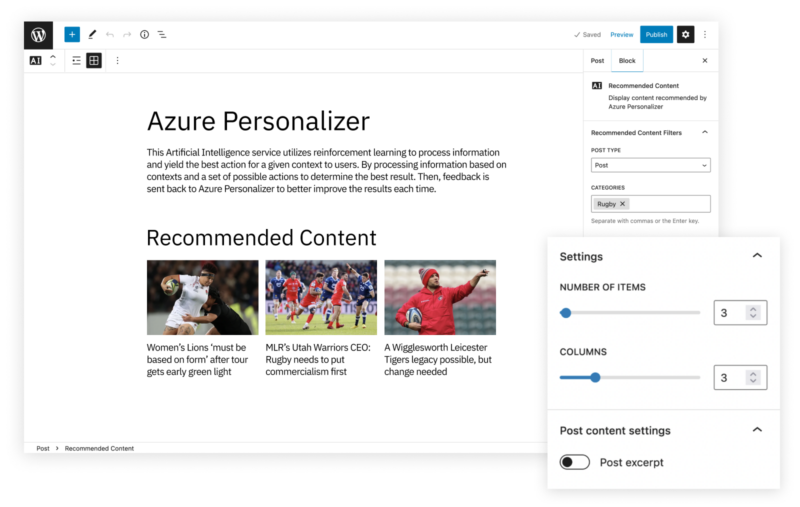Image resolution: width=800 pixels, height=507 pixels.
Task: Collapse the Recommended Content Filters section
Action: (x=705, y=133)
